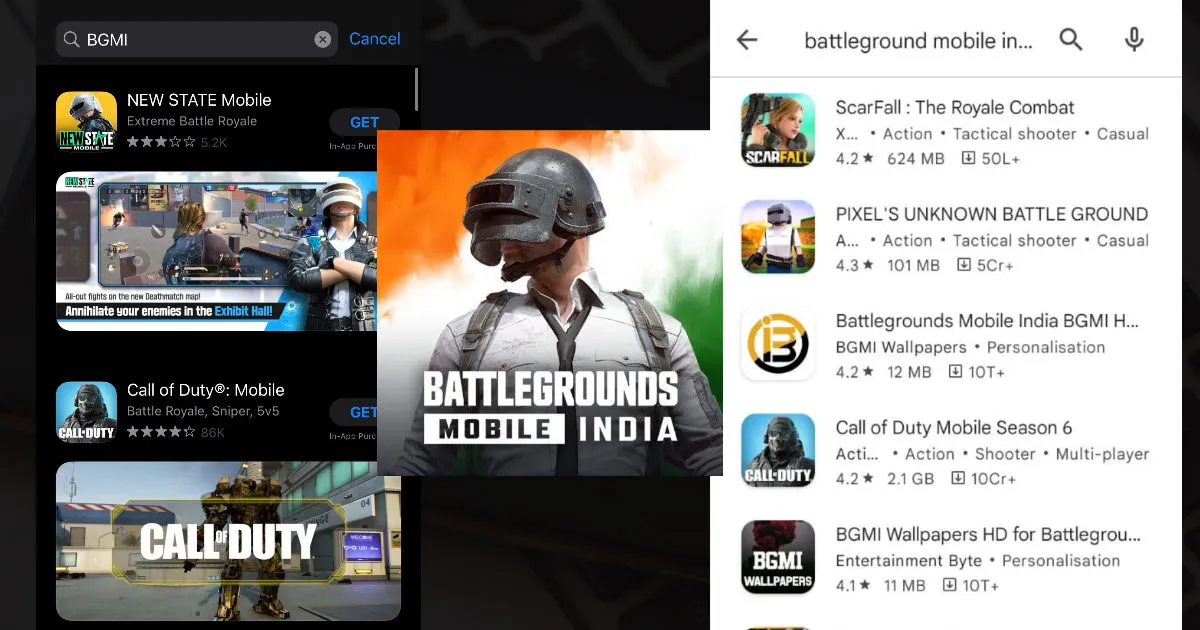
Task: Open PIXEL'S UNKNOWN BATTLE GROUND app icon
Action: [x=777, y=237]
